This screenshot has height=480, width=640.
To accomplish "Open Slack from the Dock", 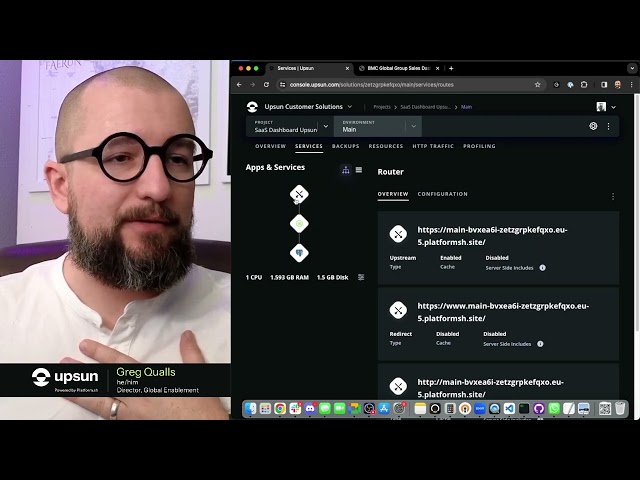I will click(x=295, y=409).
